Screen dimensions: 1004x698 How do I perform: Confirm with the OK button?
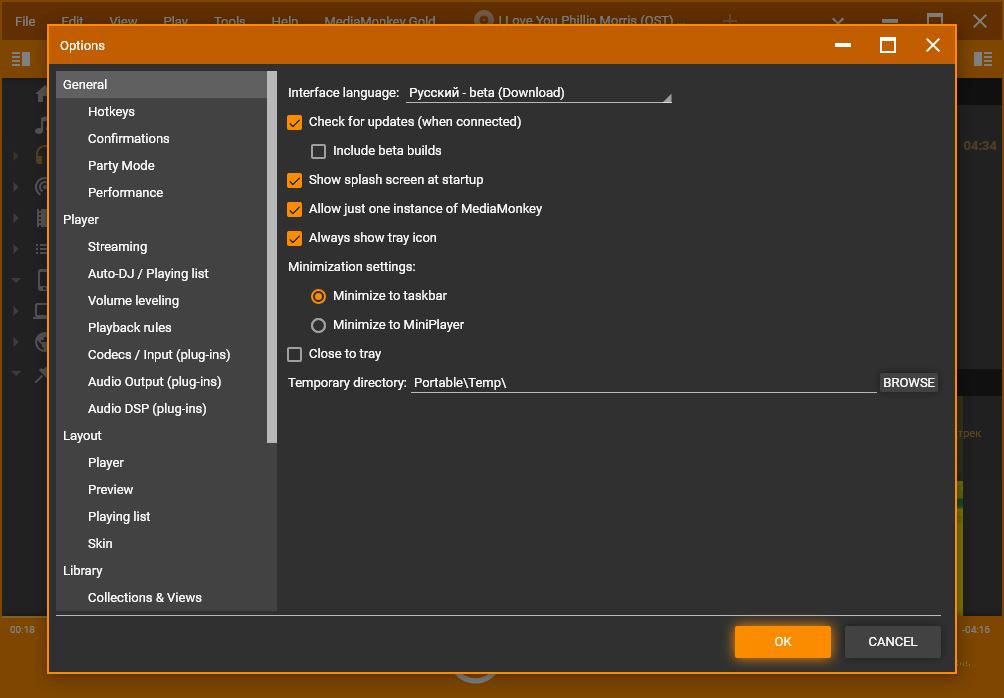[782, 642]
